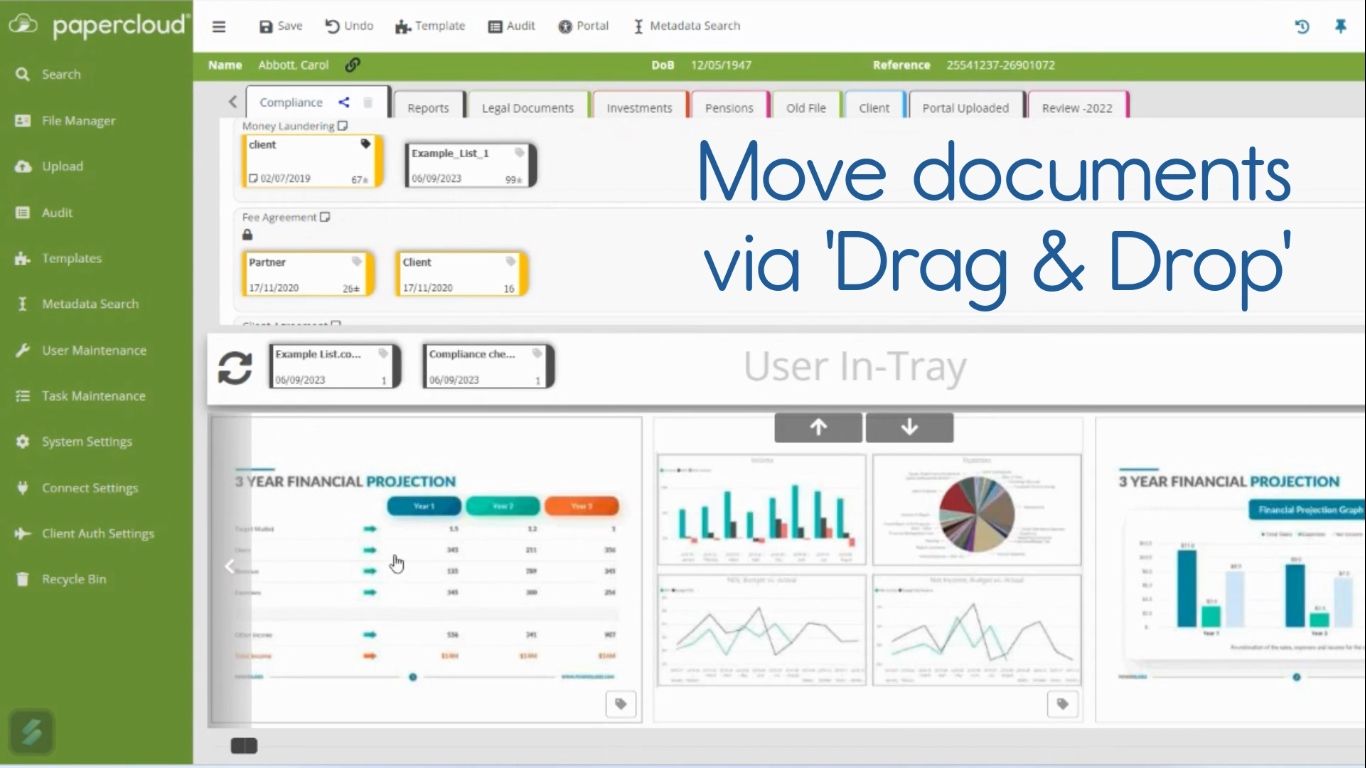Switch to the Investments tab
Viewport: 1366px width, 768px height.
[x=639, y=108]
